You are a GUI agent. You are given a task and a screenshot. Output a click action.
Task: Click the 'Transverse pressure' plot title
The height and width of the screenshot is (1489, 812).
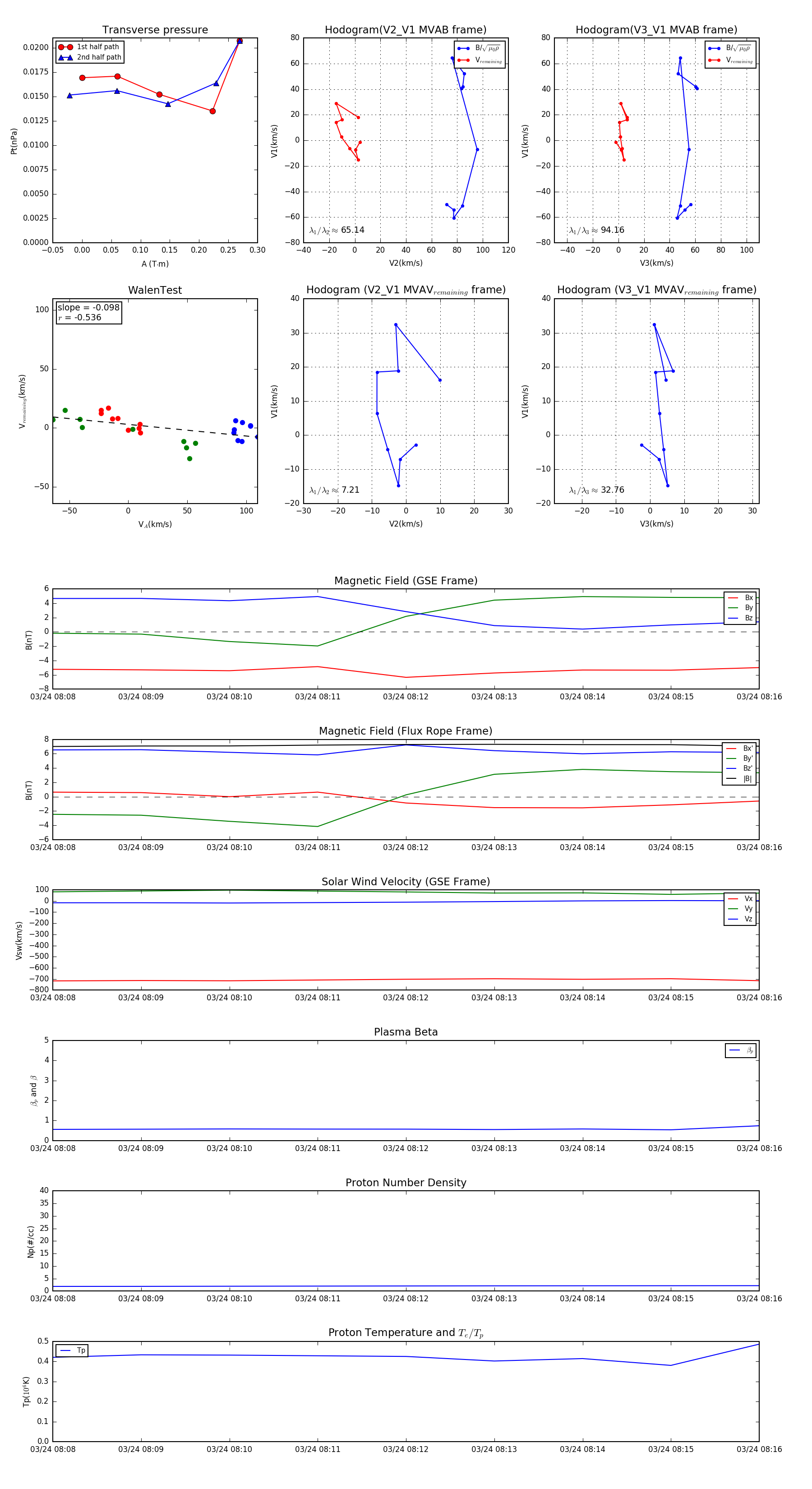[155, 29]
